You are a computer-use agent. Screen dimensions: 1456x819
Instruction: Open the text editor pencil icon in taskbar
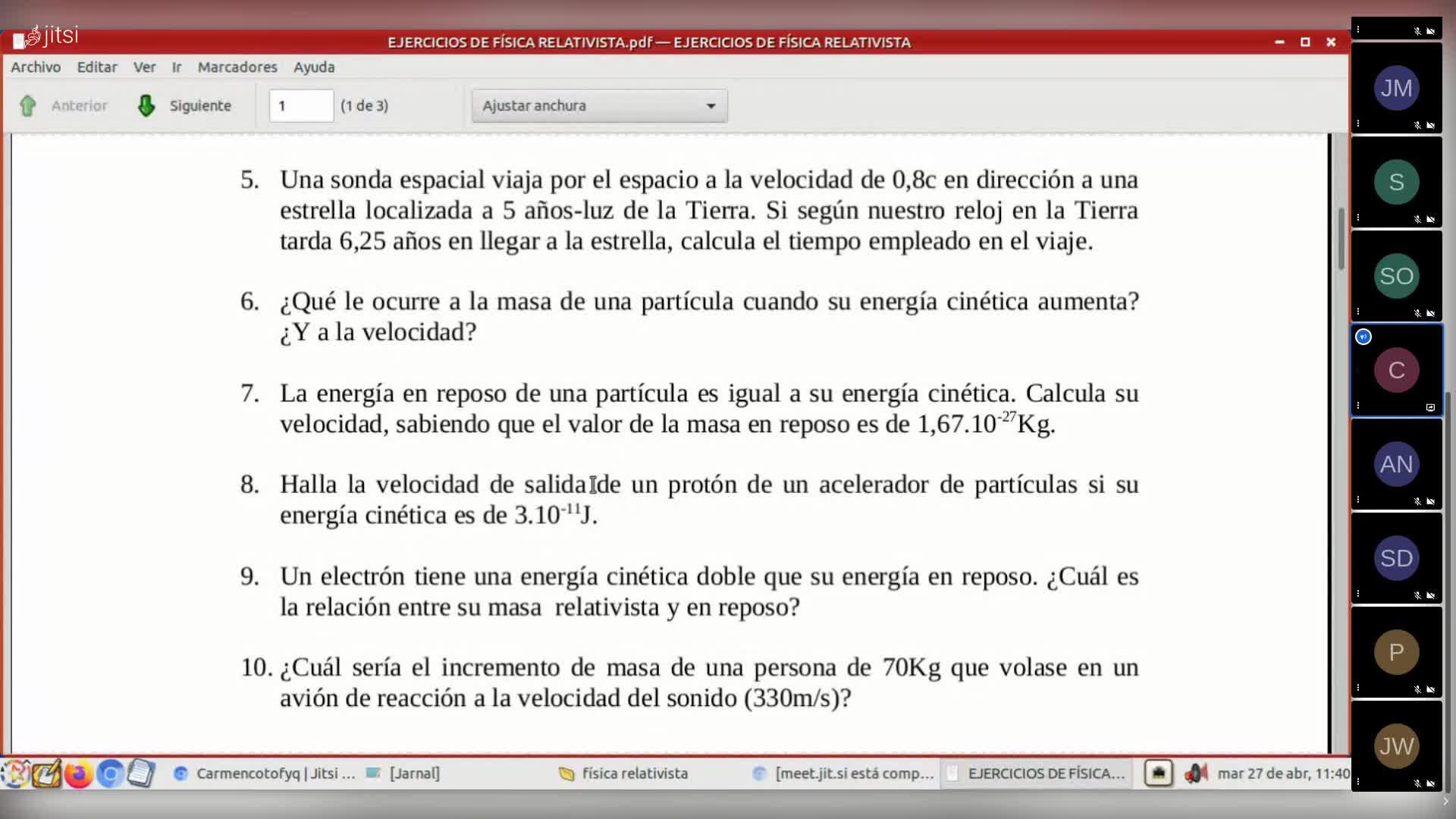click(x=46, y=773)
